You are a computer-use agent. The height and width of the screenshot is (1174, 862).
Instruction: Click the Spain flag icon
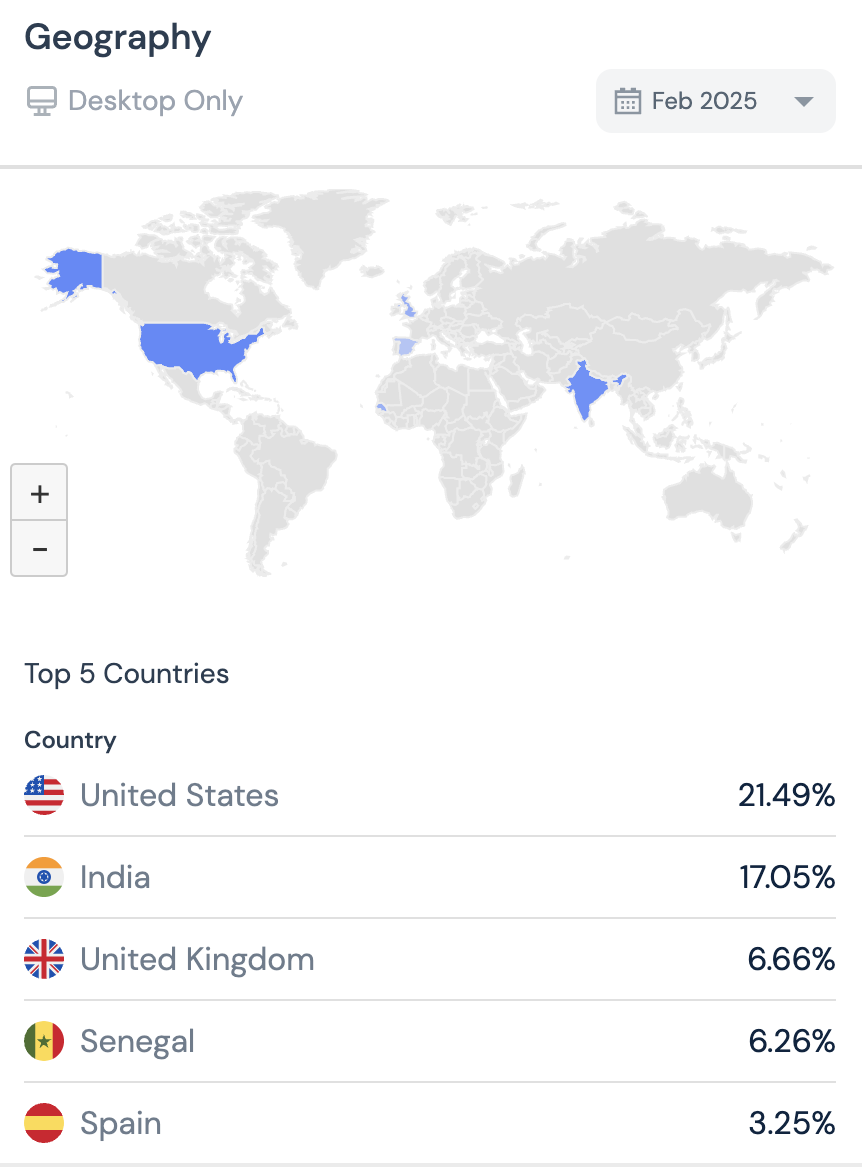pos(44,1123)
